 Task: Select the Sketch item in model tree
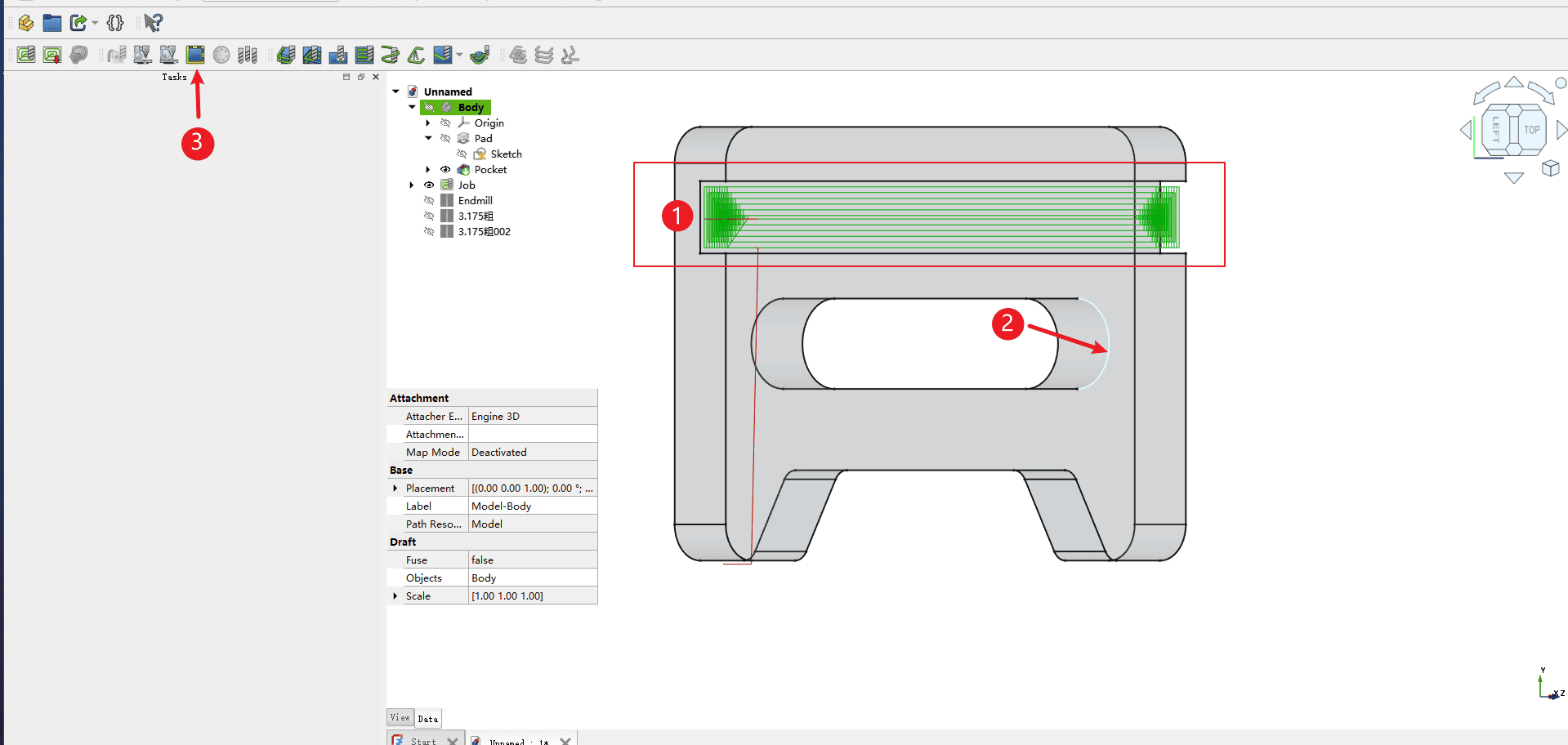[x=506, y=154]
